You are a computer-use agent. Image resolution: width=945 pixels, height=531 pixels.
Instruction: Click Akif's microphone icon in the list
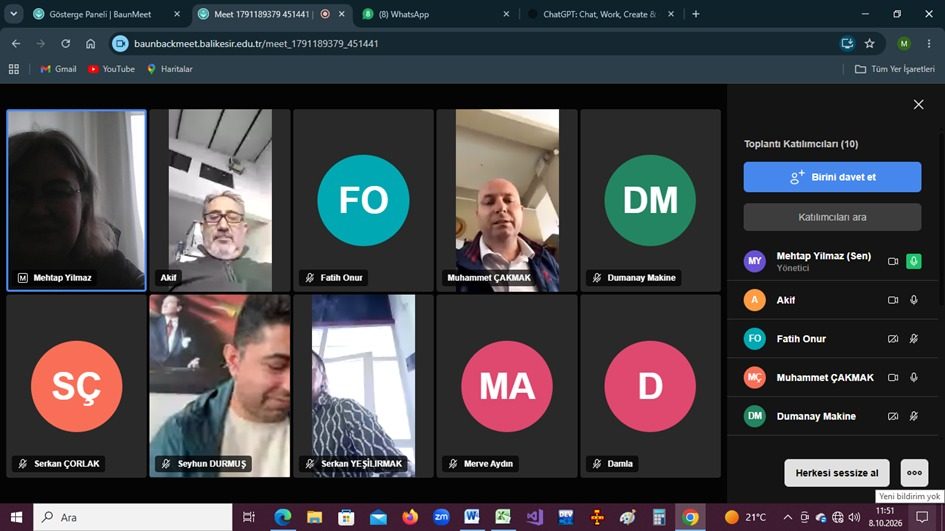click(914, 300)
